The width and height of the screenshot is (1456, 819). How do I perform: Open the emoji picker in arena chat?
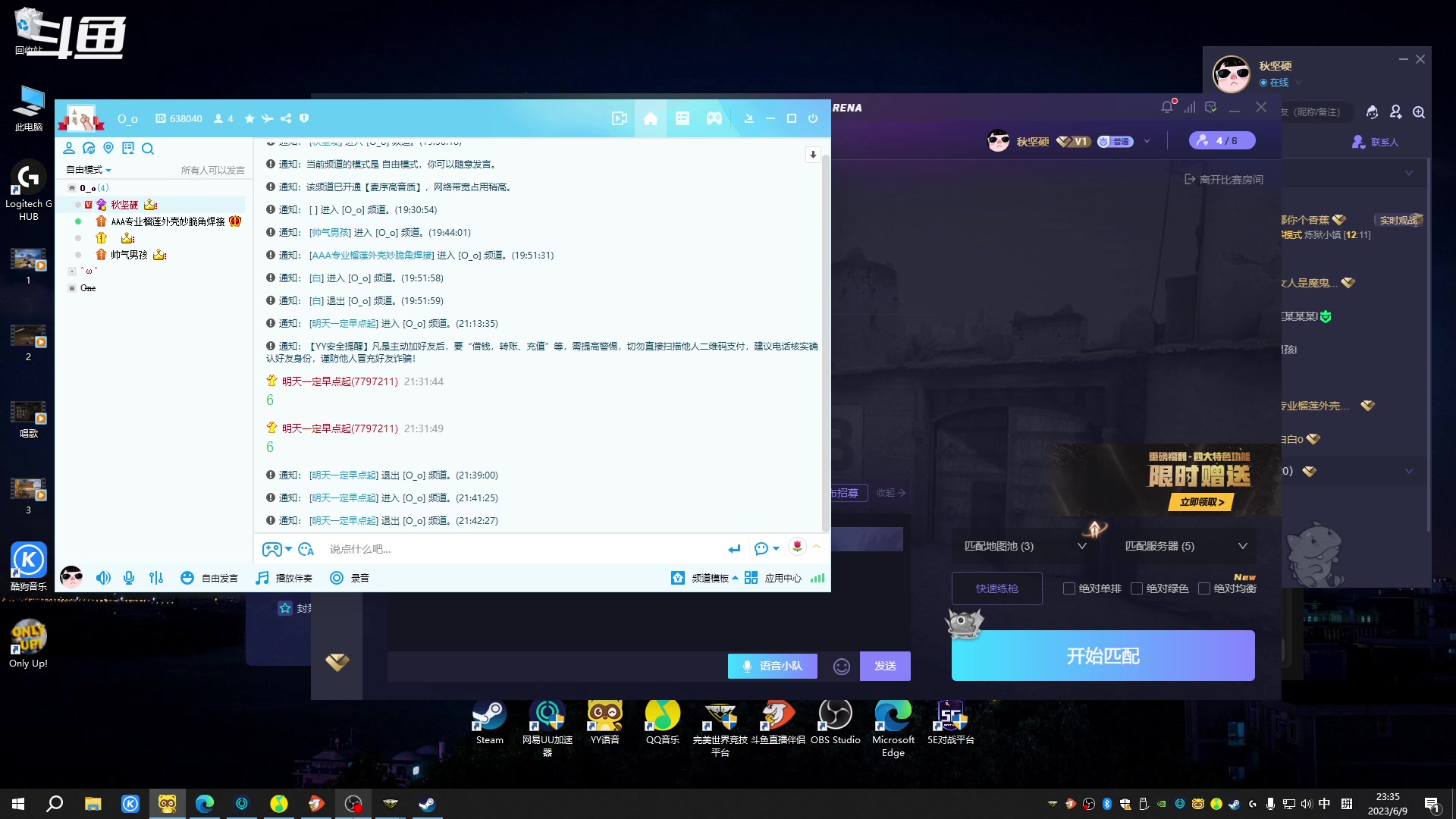(x=842, y=667)
